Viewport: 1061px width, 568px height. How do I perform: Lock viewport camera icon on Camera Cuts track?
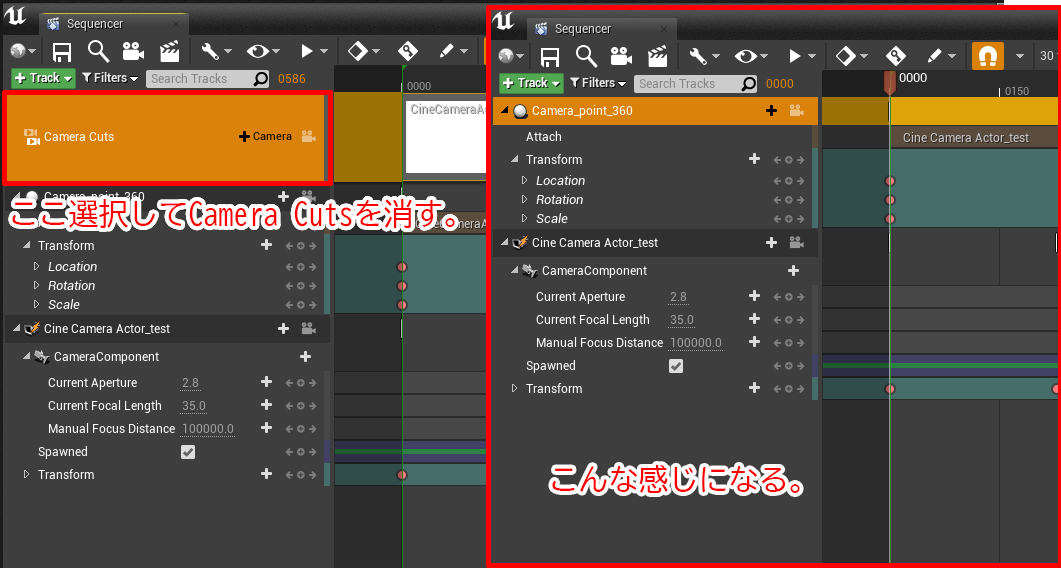[x=309, y=136]
